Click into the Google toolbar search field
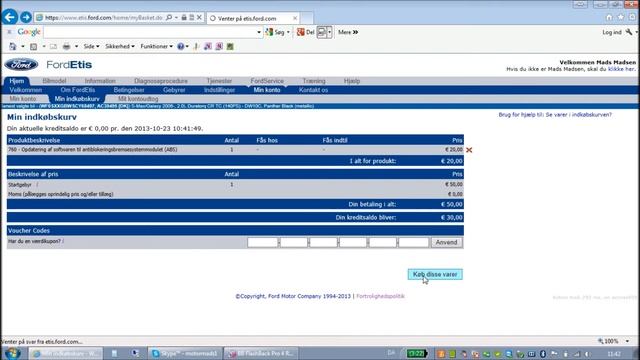The height and width of the screenshot is (360, 640). click(149, 32)
